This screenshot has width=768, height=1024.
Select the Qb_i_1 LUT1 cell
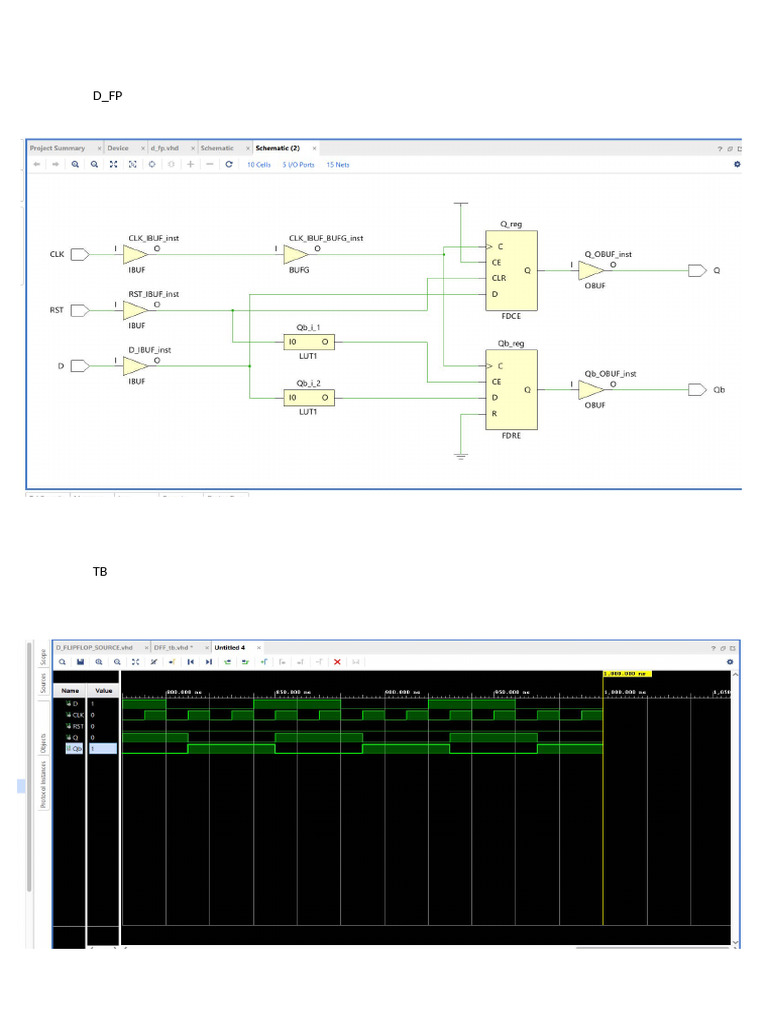pos(309,342)
